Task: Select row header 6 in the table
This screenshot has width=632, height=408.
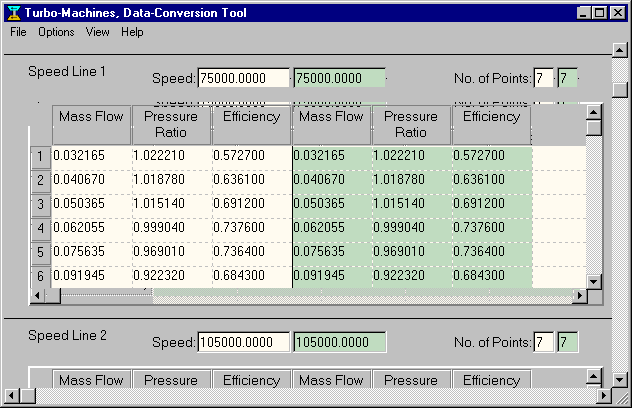Action: pyautogui.click(x=41, y=277)
